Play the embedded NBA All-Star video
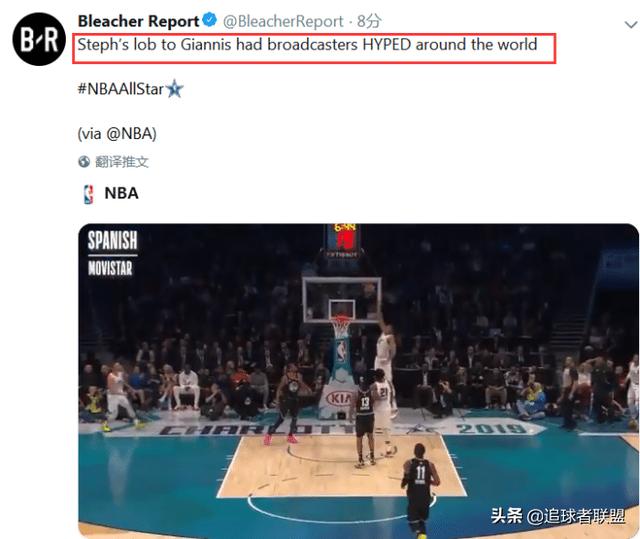Screen dimensions: 640x539 [x=358, y=381]
